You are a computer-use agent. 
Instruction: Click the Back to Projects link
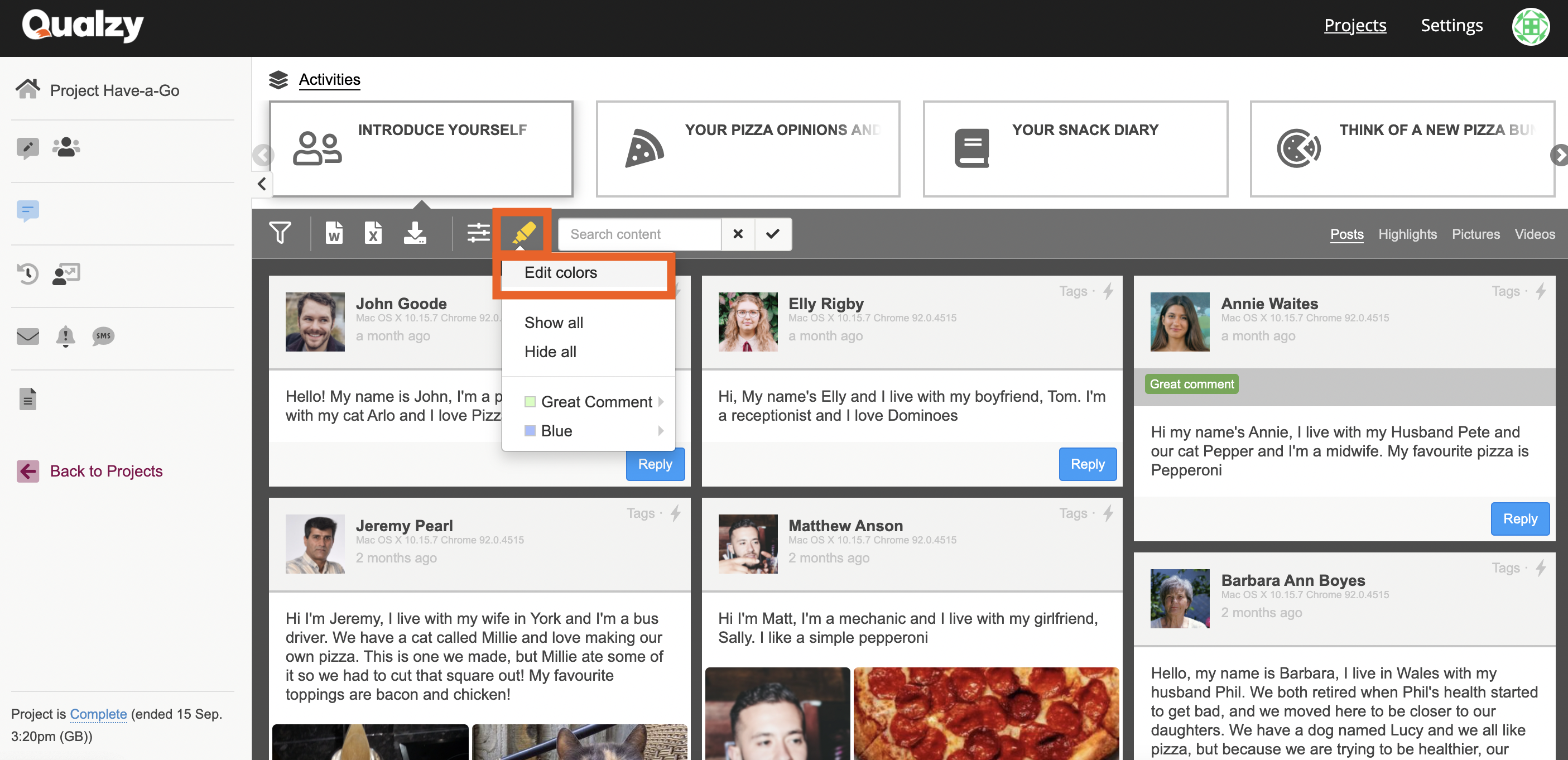(x=106, y=471)
